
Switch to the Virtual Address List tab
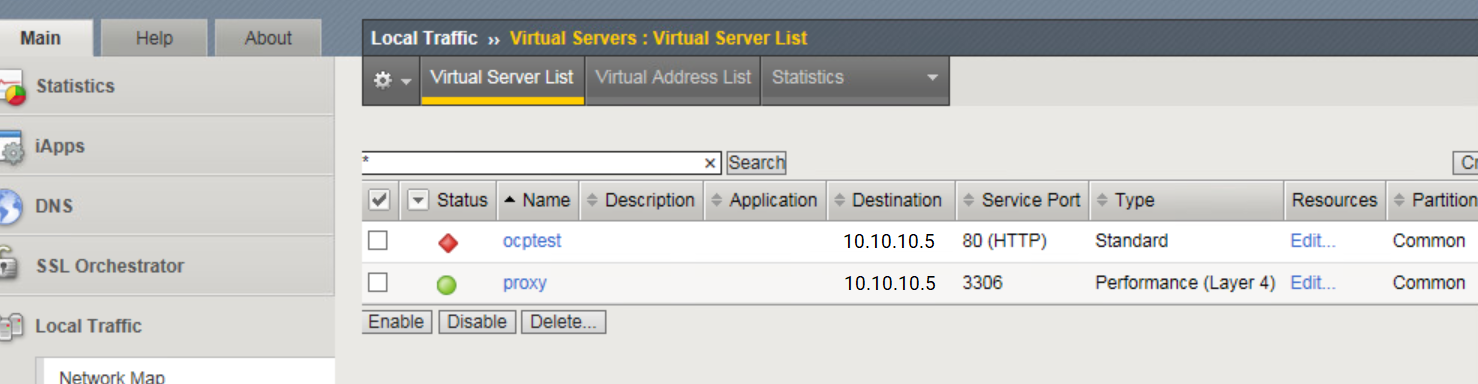click(673, 77)
